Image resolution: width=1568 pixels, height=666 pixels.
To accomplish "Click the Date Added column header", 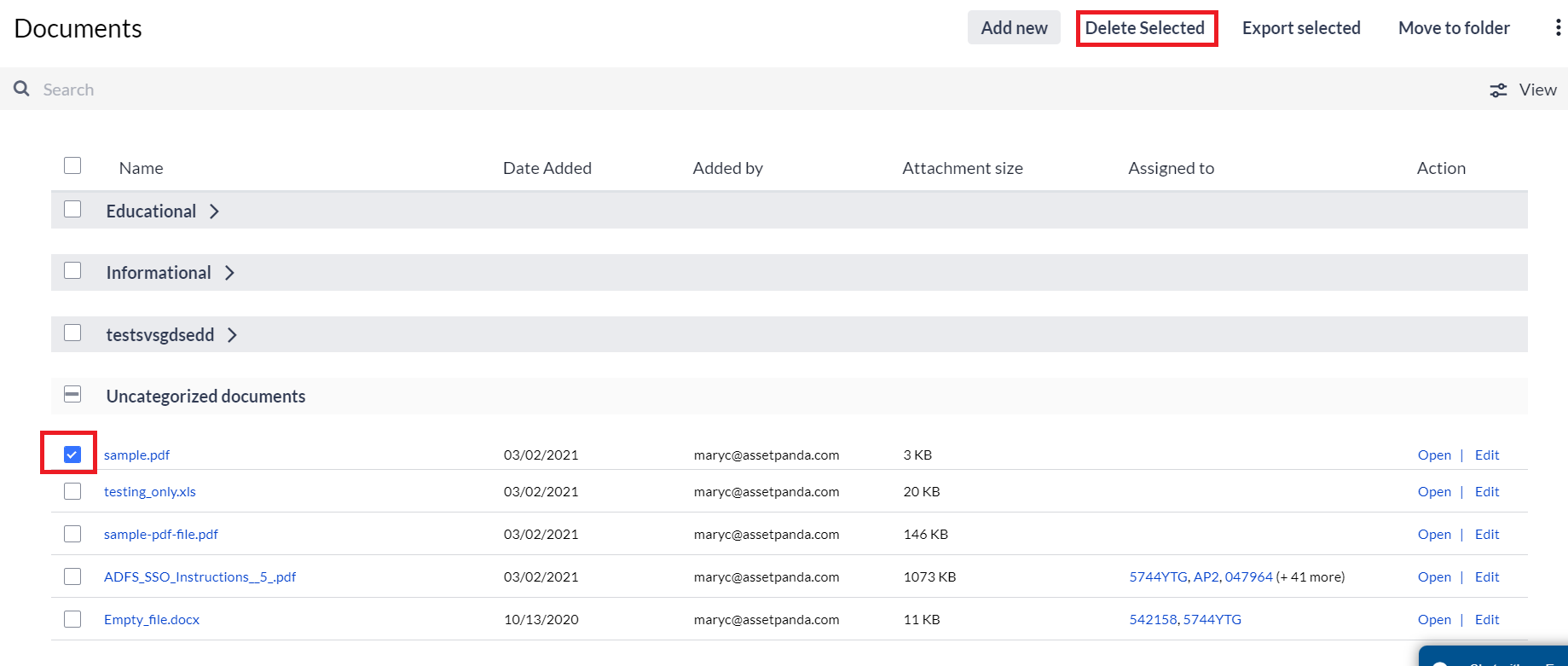I will pos(547,168).
